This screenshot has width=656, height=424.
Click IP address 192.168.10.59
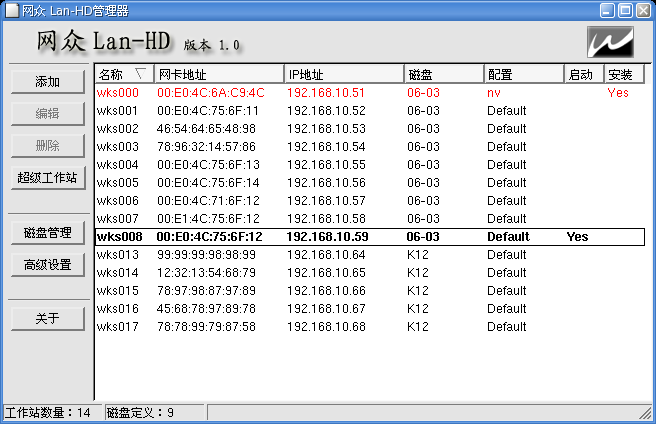(x=328, y=237)
